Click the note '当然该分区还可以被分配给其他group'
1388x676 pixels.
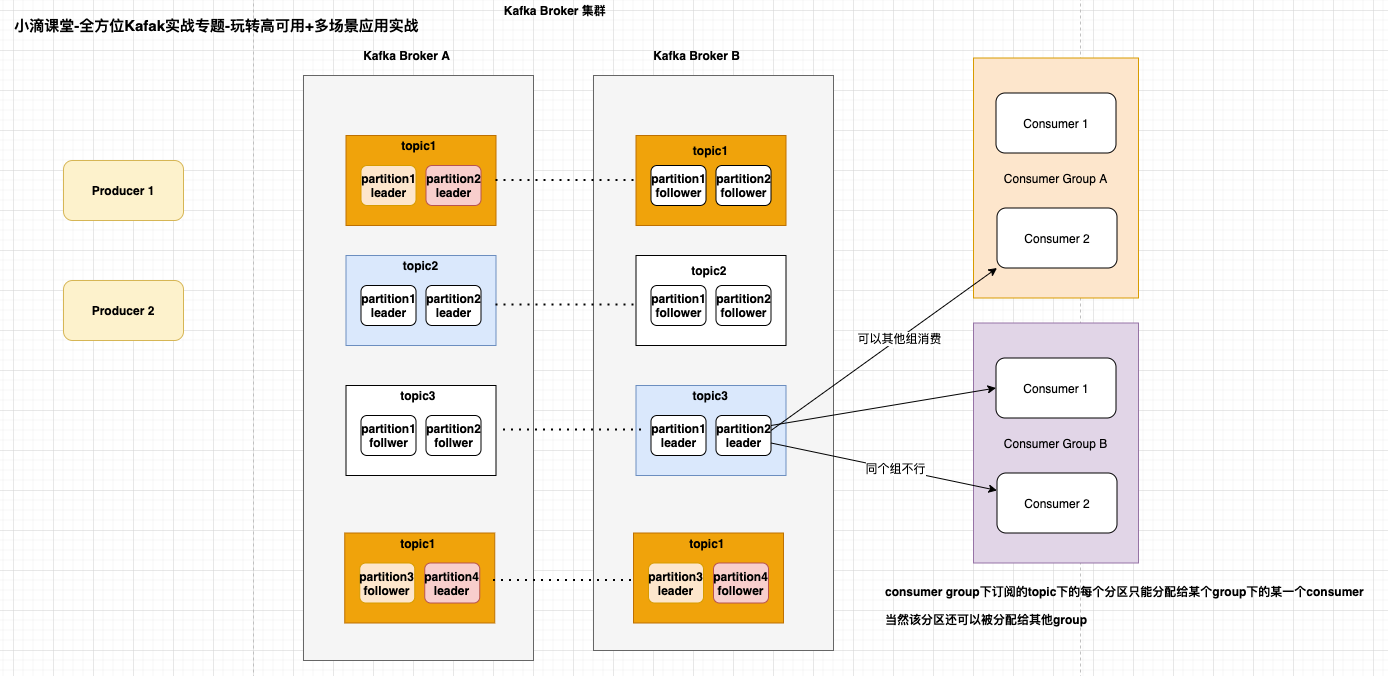tap(985, 620)
